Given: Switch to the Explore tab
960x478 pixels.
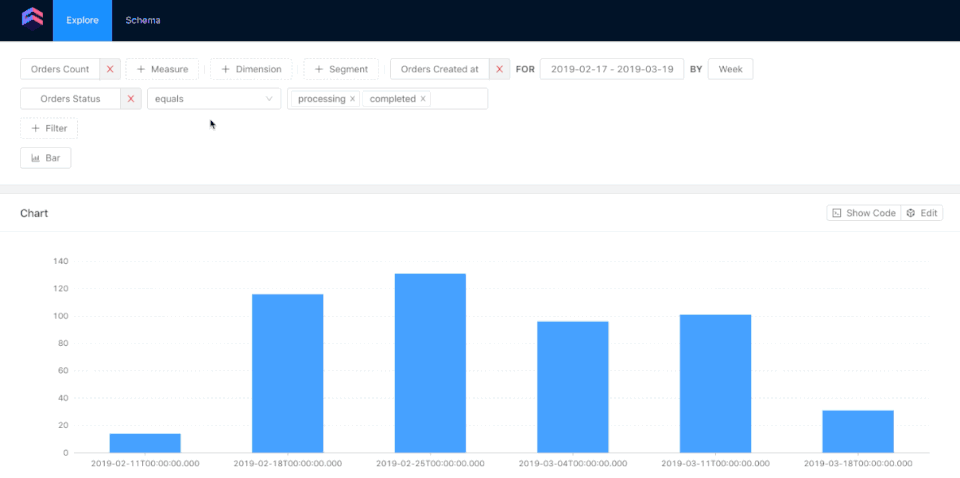Looking at the screenshot, I should (x=83, y=20).
